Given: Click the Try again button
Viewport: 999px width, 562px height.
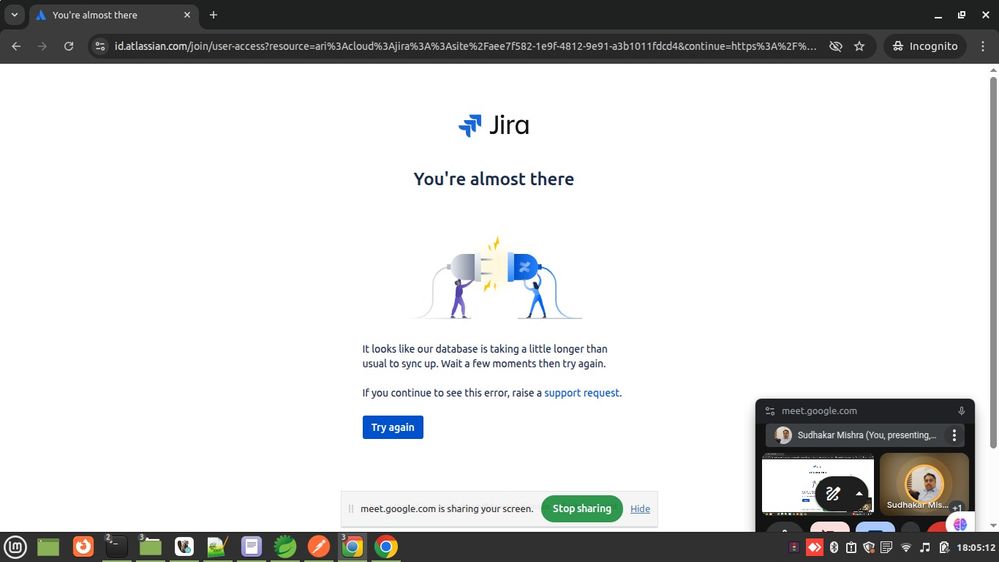Looking at the screenshot, I should (392, 427).
